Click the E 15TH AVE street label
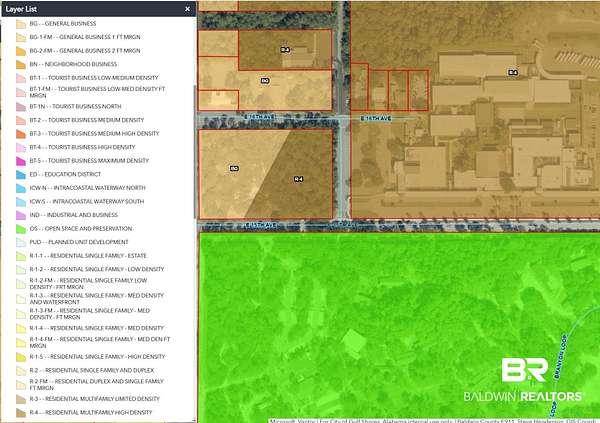The height and width of the screenshot is (423, 600). coord(261,225)
